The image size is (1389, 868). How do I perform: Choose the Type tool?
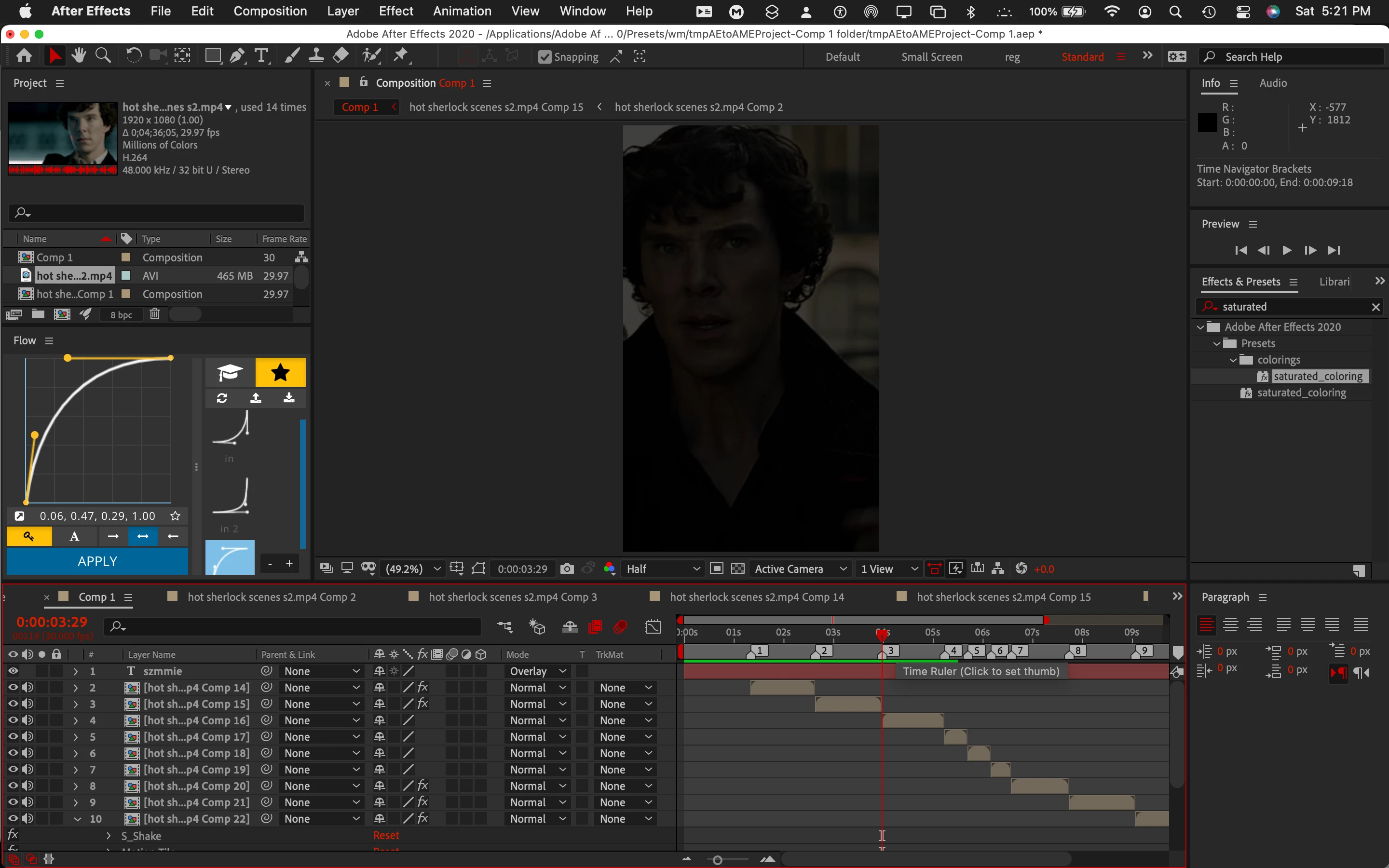point(262,55)
